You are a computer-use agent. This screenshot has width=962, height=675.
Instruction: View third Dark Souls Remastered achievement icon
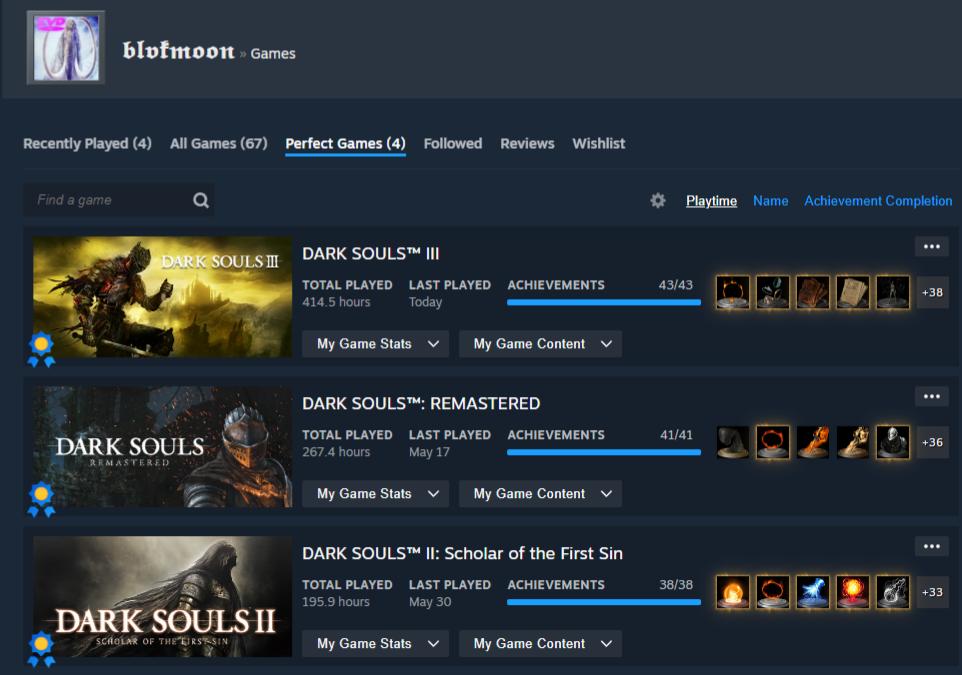(813, 442)
